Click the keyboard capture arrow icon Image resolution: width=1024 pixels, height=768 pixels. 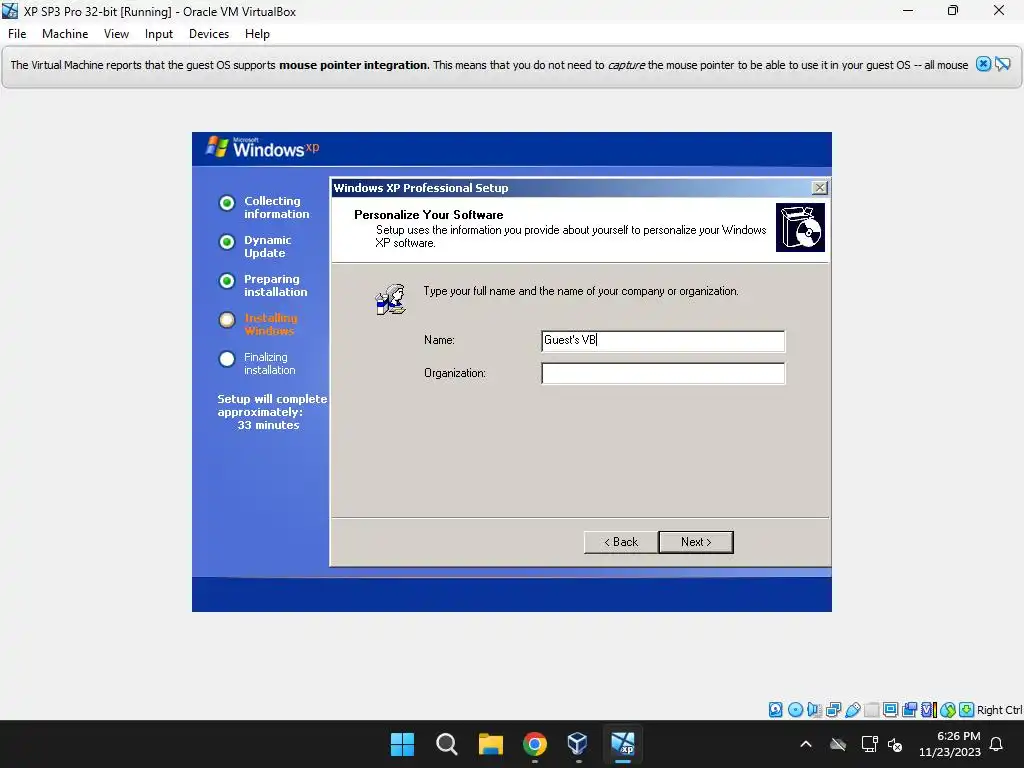point(967,710)
